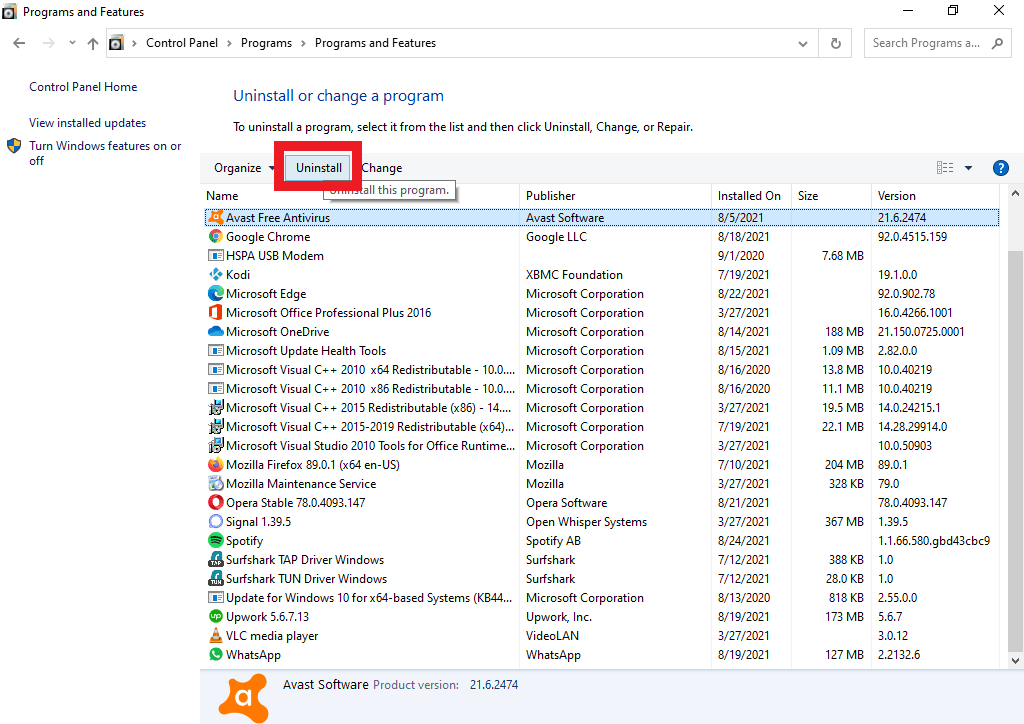The height and width of the screenshot is (724, 1024).
Task: Open address bar history dropdown
Action: point(803,43)
